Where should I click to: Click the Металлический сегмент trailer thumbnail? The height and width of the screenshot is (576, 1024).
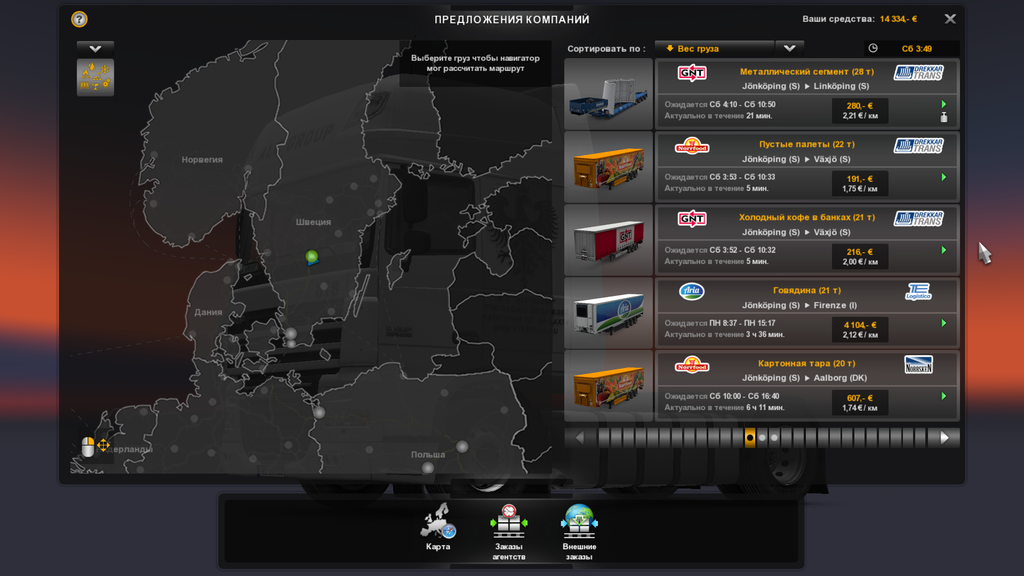point(608,95)
